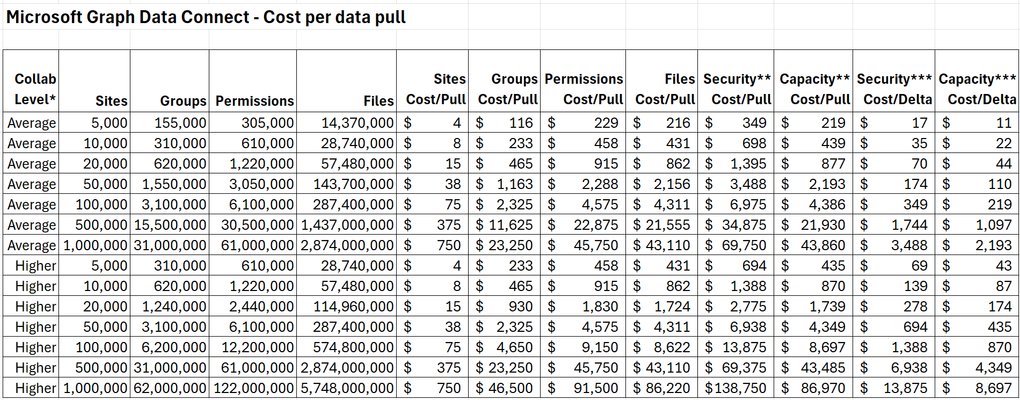Click the Capacity cost cell 86,970
Screen dimensions: 1020x400
(x=814, y=388)
